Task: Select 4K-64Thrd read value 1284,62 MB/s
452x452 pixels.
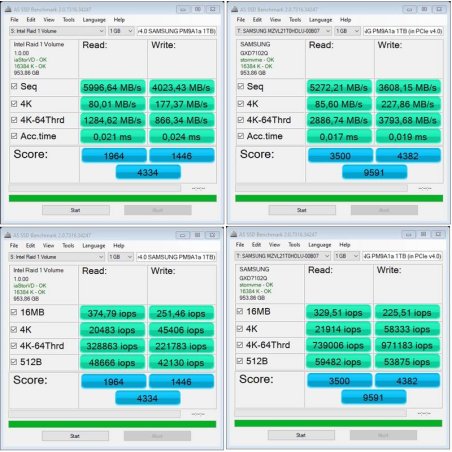Action: (x=112, y=120)
